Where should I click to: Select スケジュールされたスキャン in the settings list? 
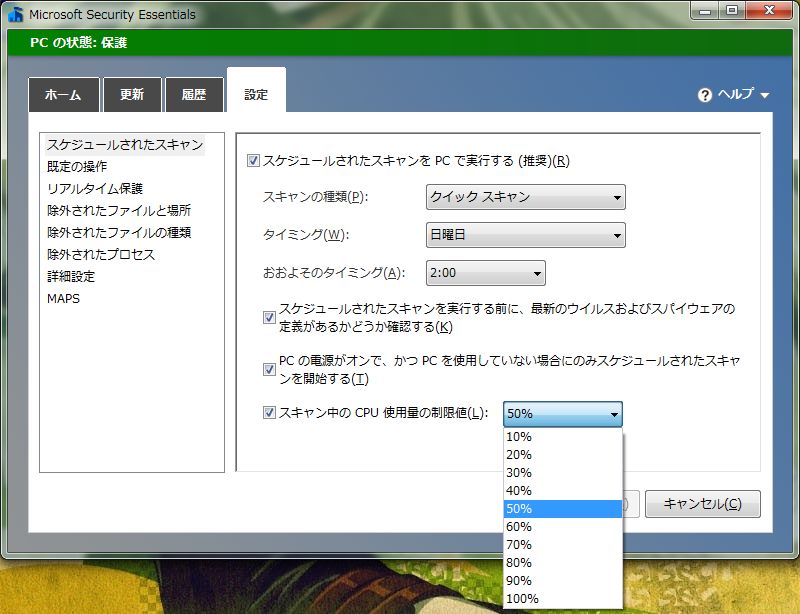click(x=125, y=145)
